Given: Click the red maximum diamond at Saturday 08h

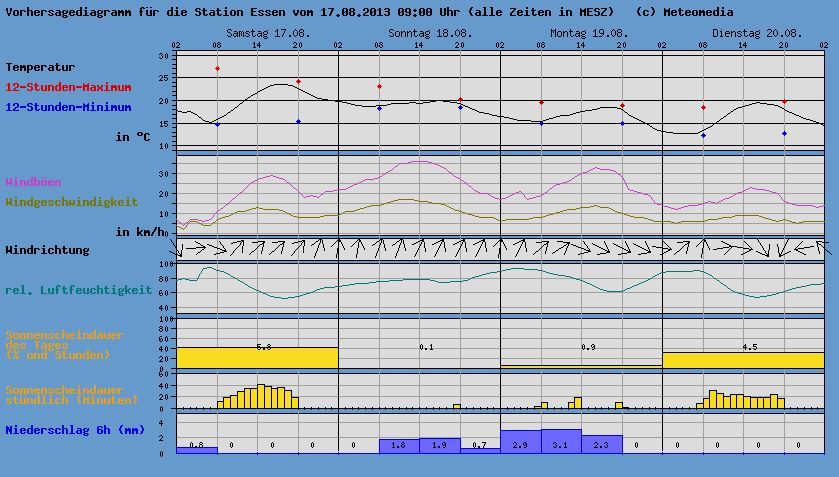Looking at the screenshot, I should (x=217, y=69).
